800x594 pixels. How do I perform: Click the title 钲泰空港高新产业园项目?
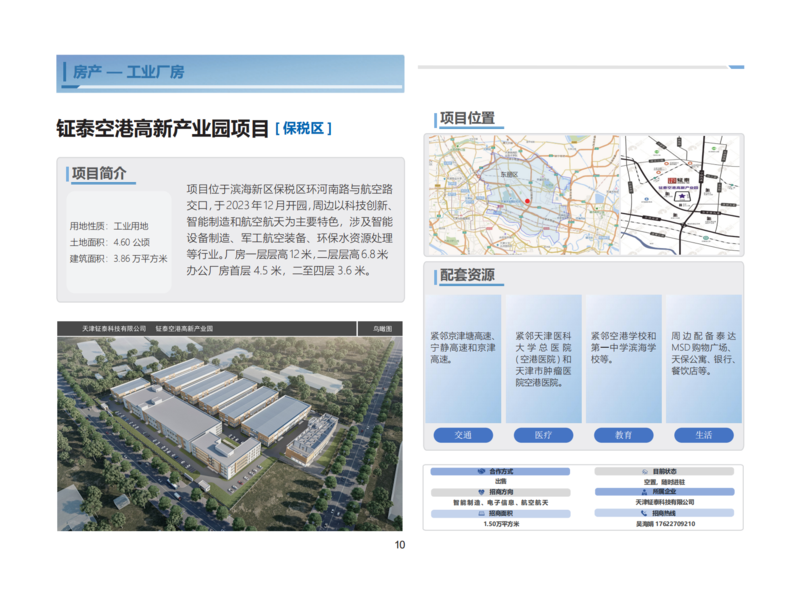click(162, 129)
